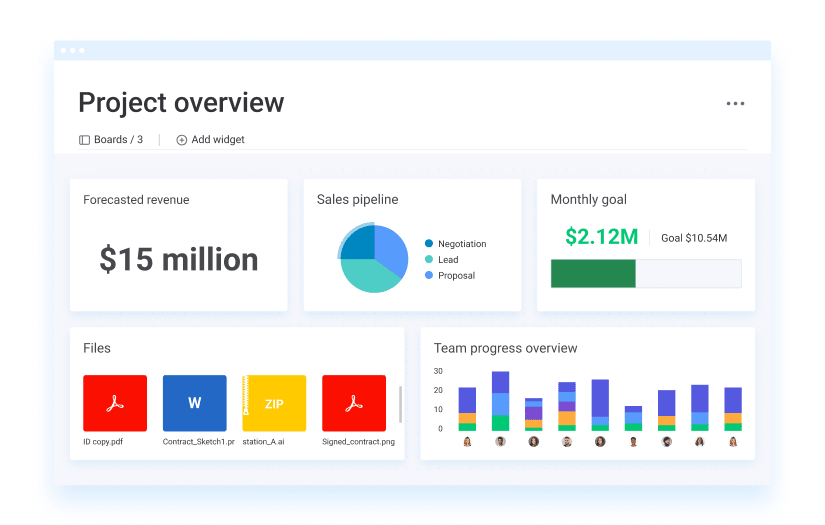Open the ID copy.pdf file icon
Image resolution: width=825 pixels, height=525 pixels.
click(x=115, y=403)
